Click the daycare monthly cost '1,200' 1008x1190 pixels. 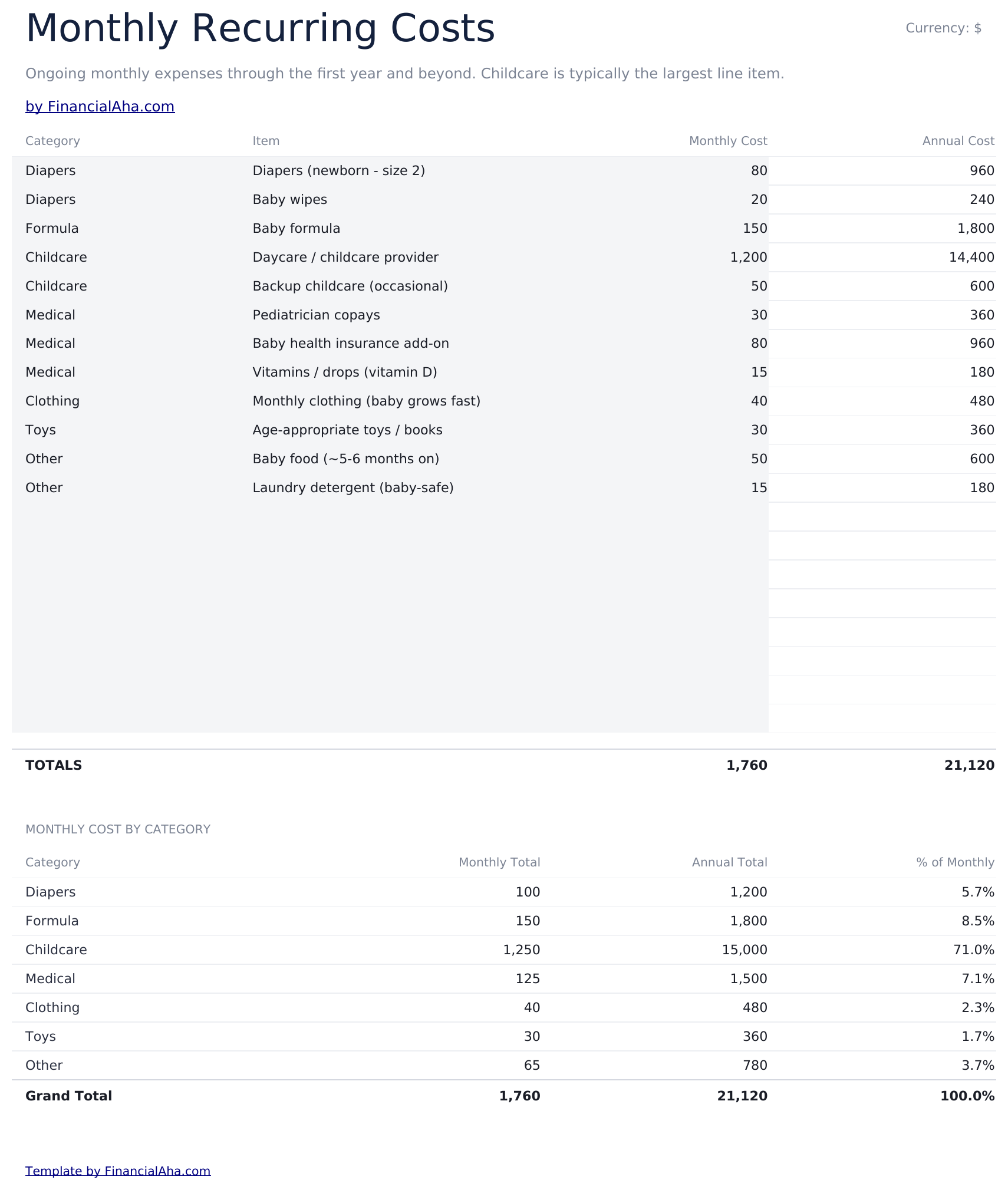pos(748,258)
